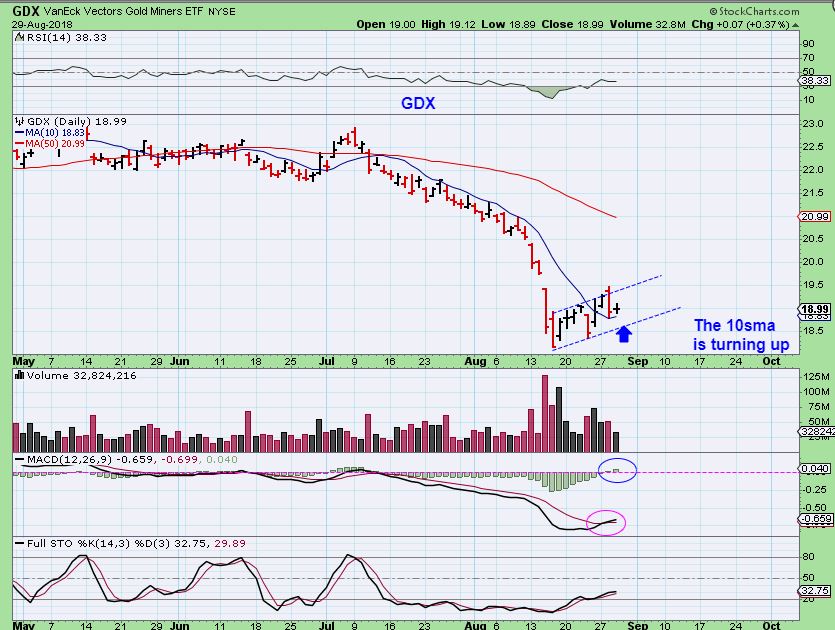Click the RSI 90 level label
This screenshot has height=630, width=835.
pyautogui.click(x=808, y=44)
